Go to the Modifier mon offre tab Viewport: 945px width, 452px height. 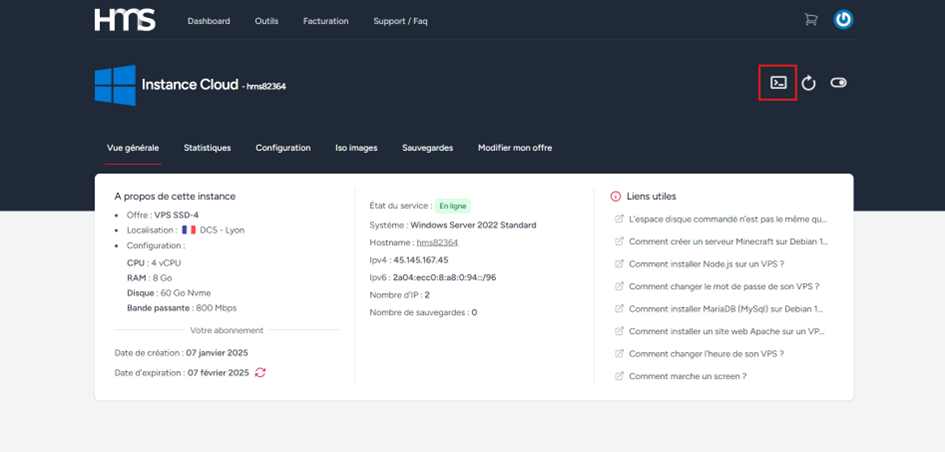tap(514, 148)
